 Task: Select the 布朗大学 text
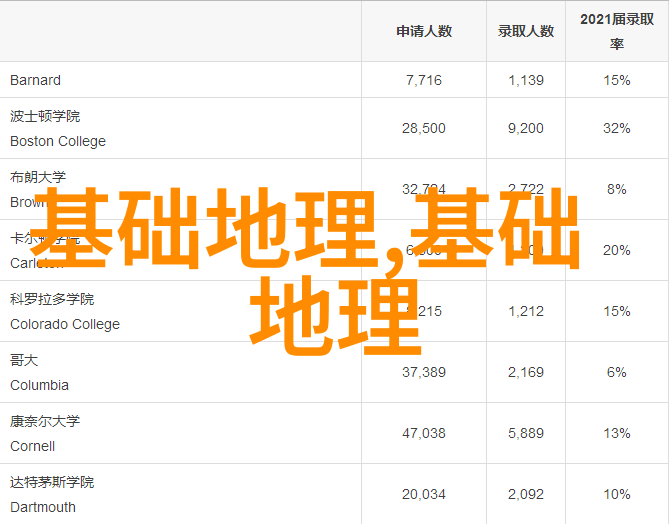pyautogui.click(x=38, y=177)
